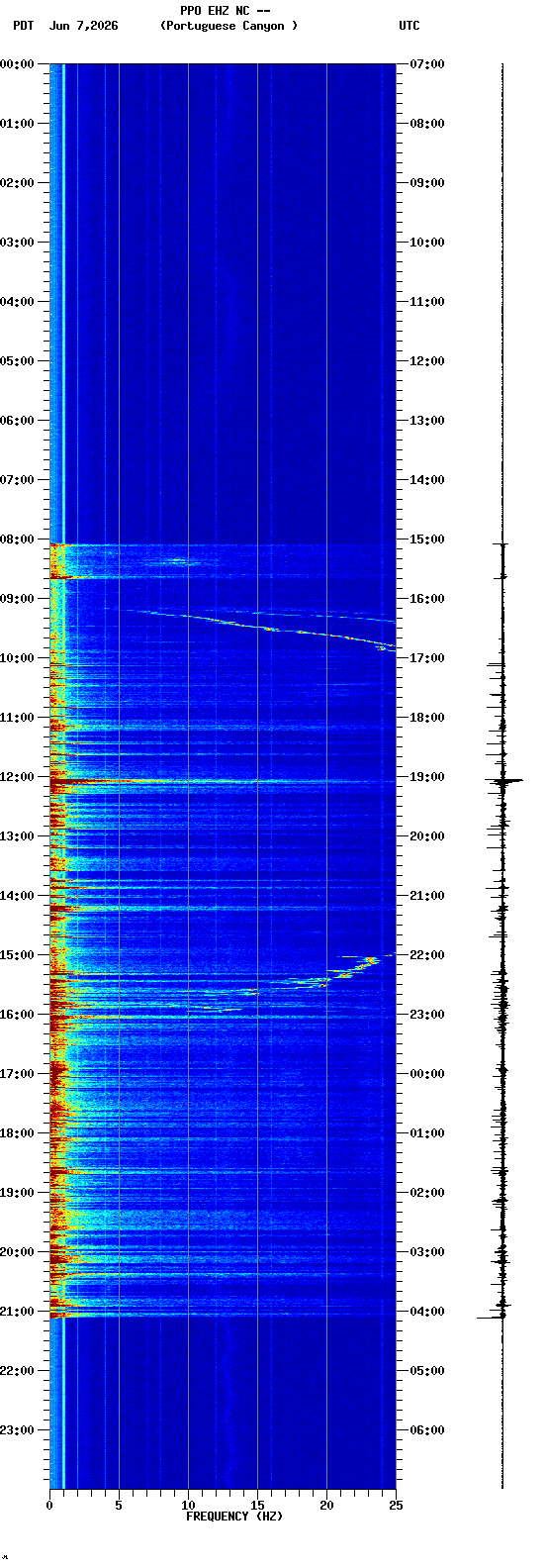Screen dimensions: 546x1568
Task: Click the 'PDT' timezone label
Action: (x=23, y=26)
